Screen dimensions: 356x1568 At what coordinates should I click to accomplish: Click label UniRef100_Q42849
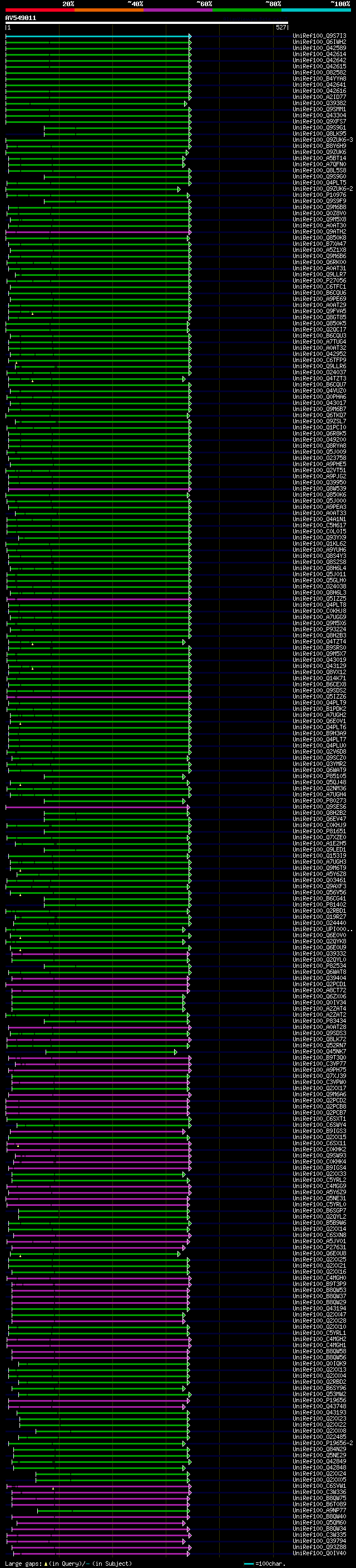pyautogui.click(x=319, y=1461)
